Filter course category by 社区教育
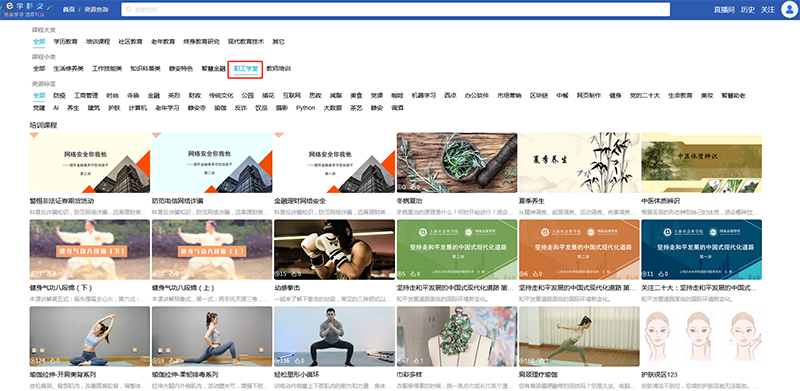The image size is (800, 391). pos(131,41)
